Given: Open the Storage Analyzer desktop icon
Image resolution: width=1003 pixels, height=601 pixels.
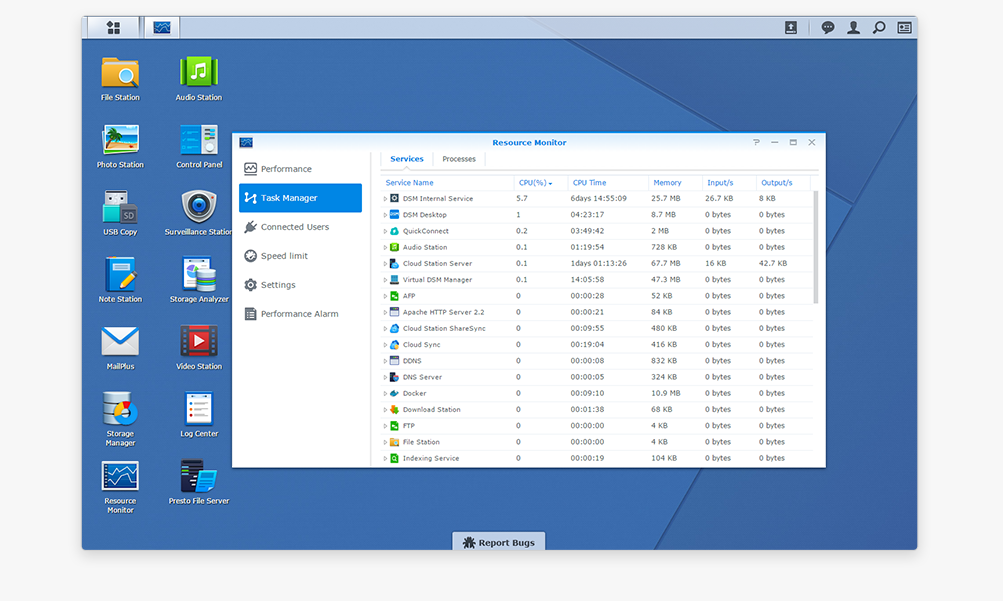Looking at the screenshot, I should tap(199, 275).
